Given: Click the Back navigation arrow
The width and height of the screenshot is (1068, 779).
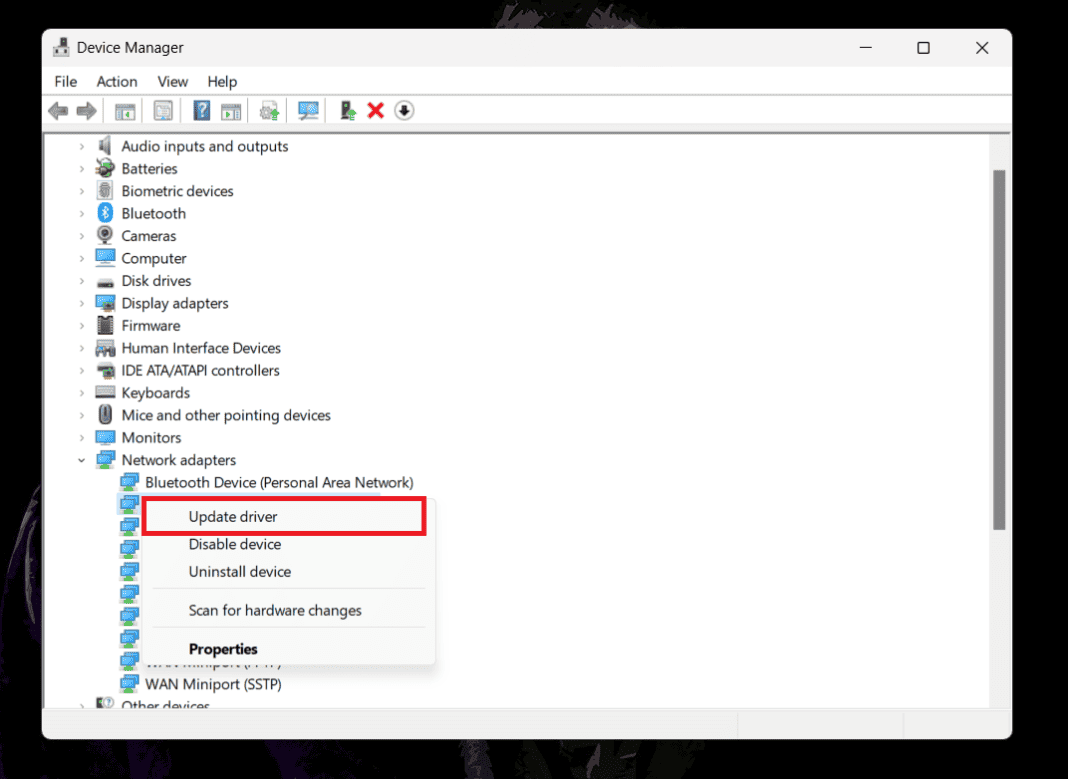Looking at the screenshot, I should pyautogui.click(x=58, y=110).
